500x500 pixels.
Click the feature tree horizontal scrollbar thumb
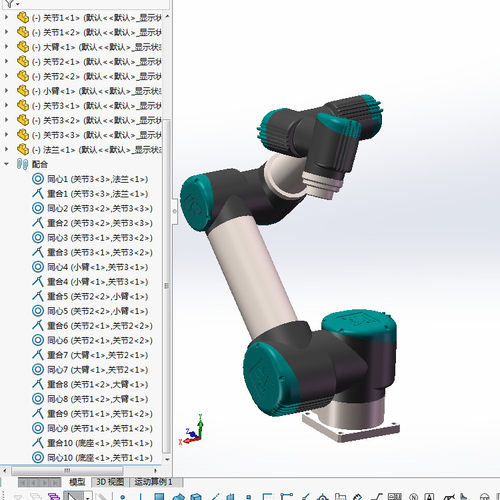[x=67, y=471]
